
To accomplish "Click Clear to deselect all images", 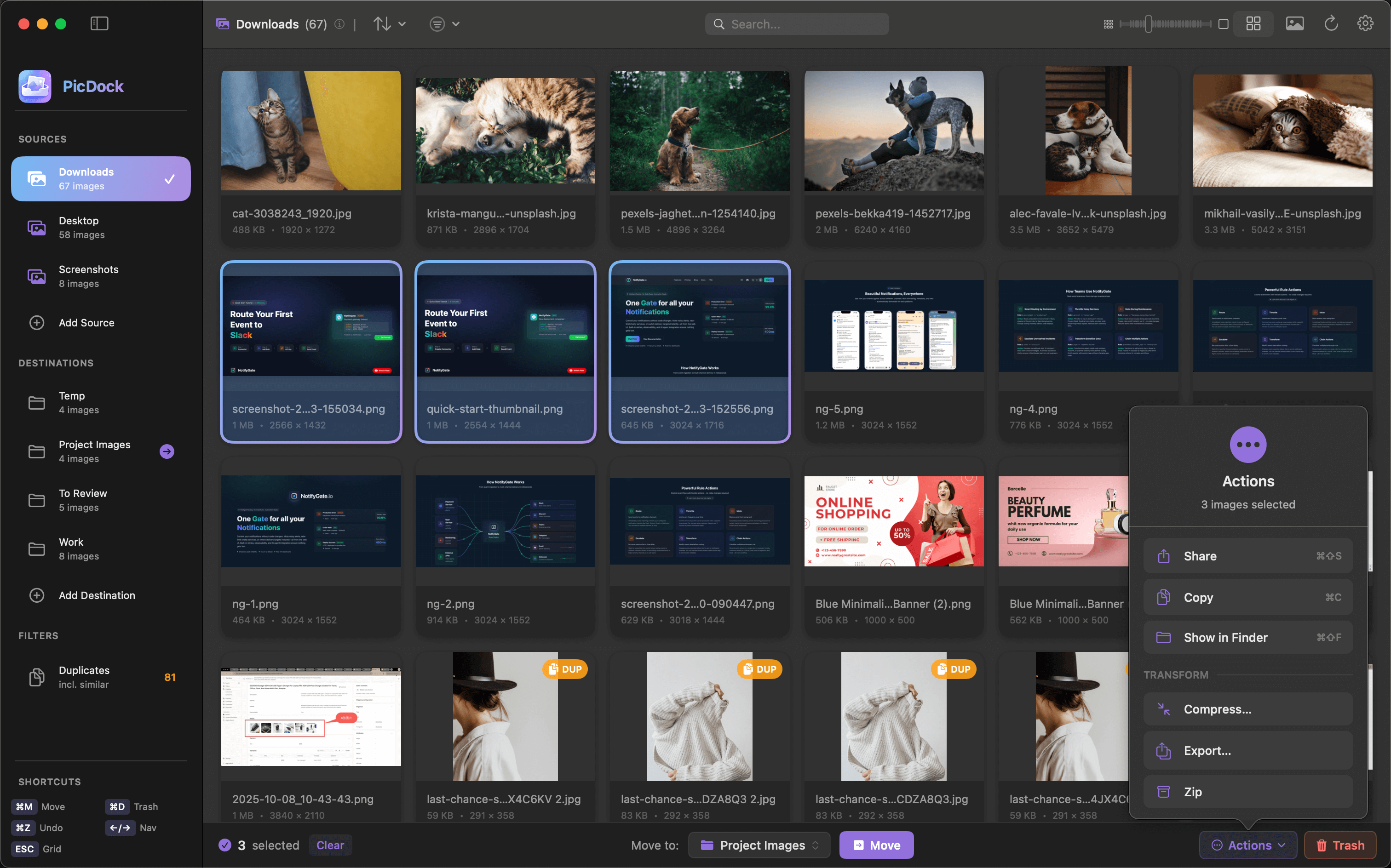I will click(x=330, y=845).
